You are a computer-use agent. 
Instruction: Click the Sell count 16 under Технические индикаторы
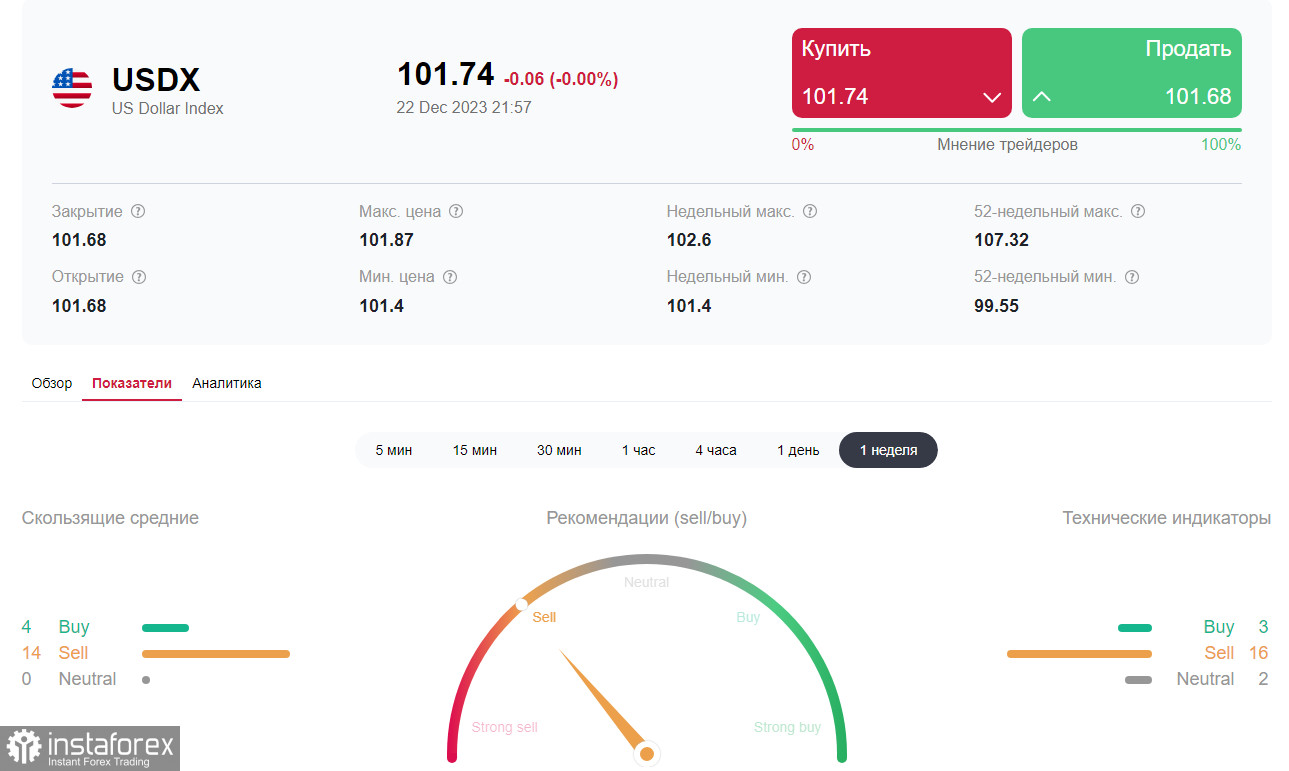pyautogui.click(x=1258, y=653)
